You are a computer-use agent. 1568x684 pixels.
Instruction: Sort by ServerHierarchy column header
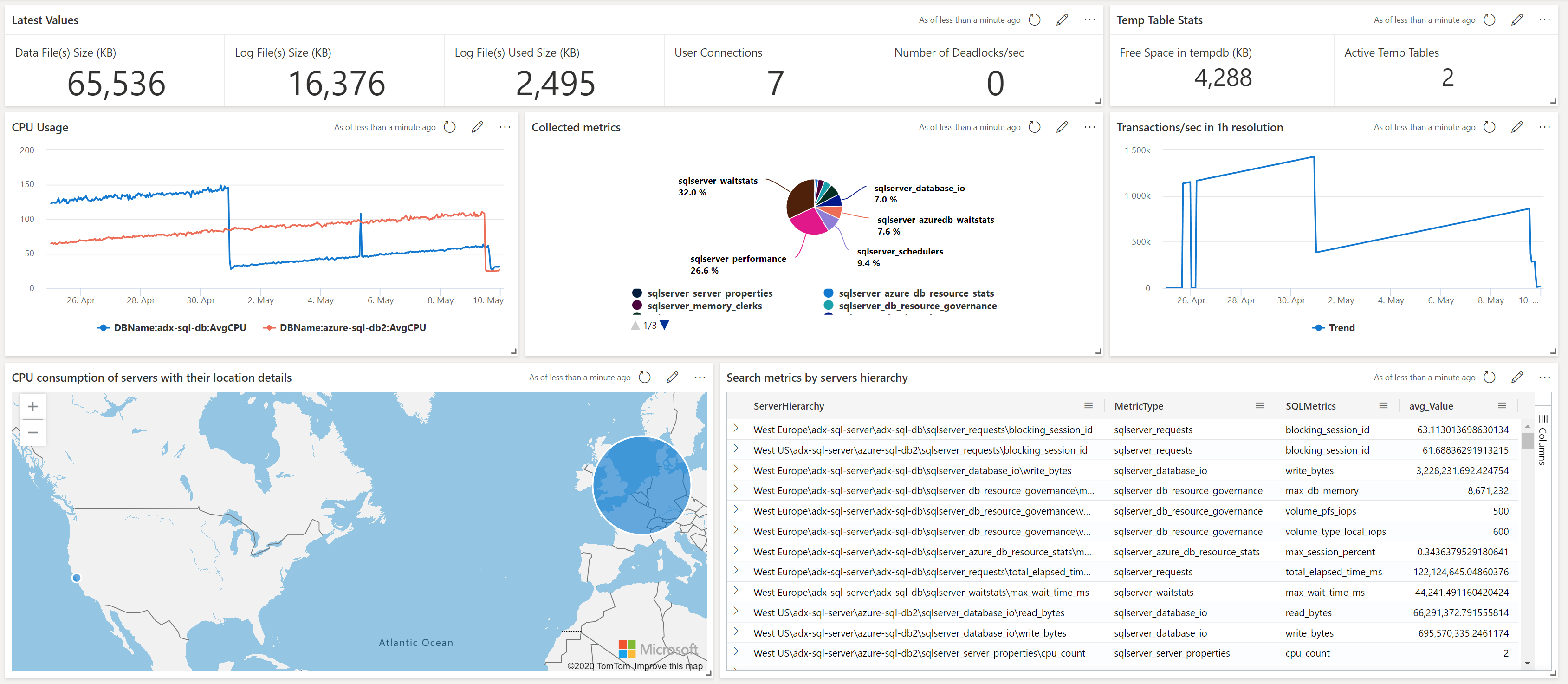[789, 406]
